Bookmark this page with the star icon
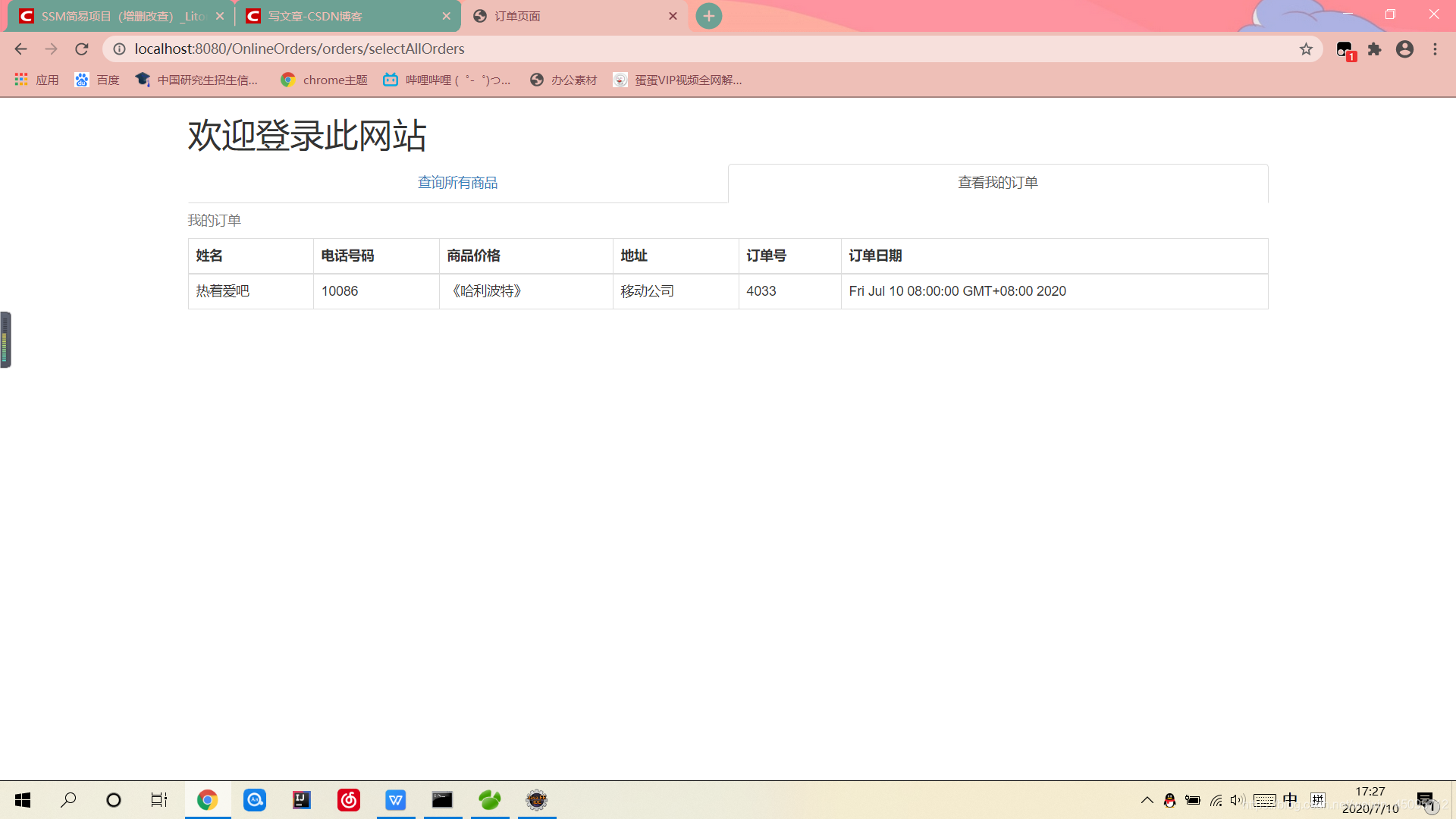Image resolution: width=1456 pixels, height=819 pixels. 1306,49
